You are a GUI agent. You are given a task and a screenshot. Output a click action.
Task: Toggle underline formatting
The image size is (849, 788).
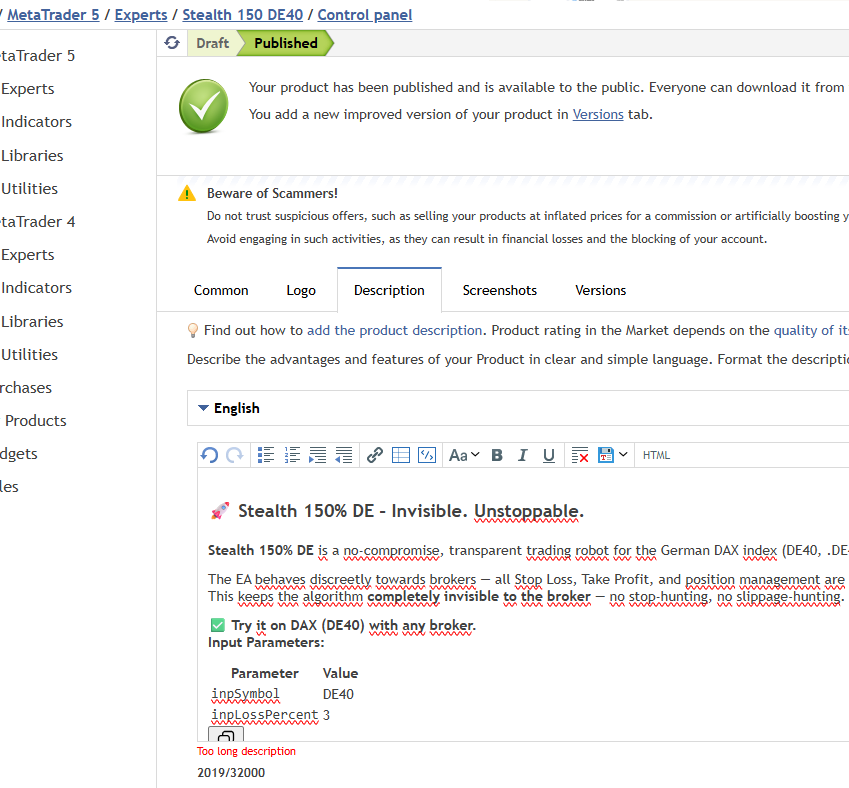548,455
